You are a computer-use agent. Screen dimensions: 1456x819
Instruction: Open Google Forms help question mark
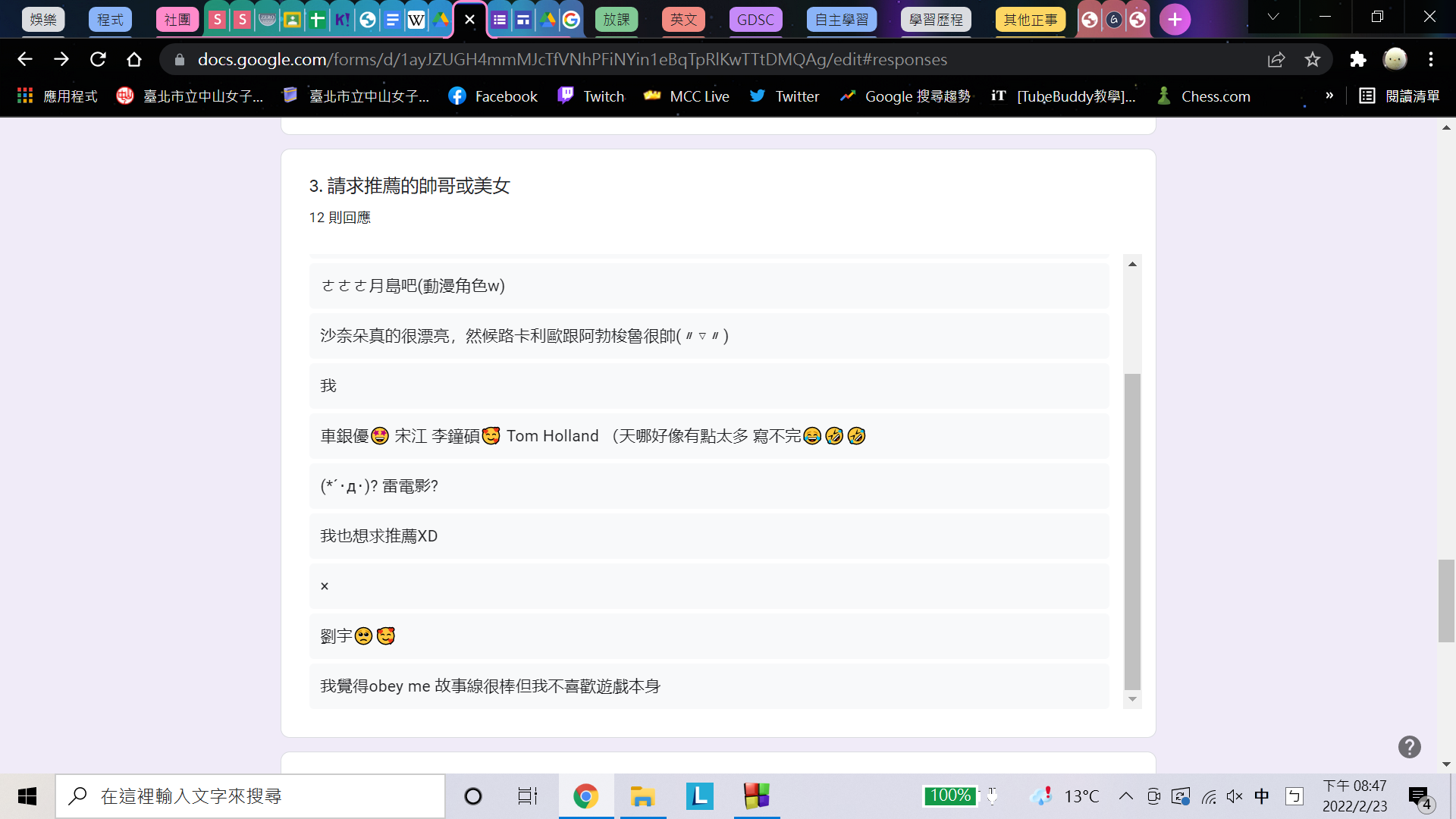click(x=1409, y=747)
